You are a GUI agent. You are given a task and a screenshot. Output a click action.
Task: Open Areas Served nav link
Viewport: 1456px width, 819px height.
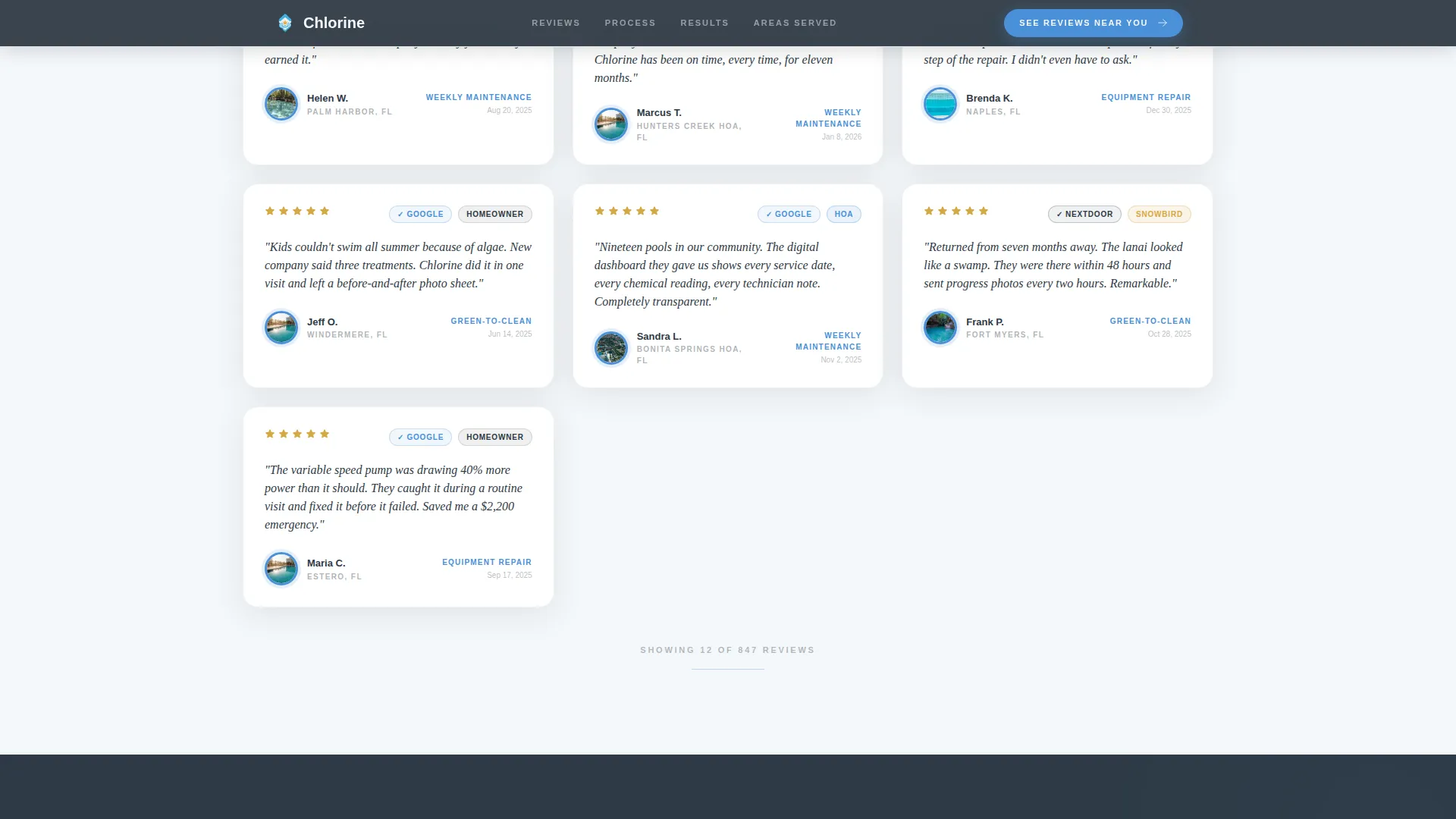coord(795,23)
